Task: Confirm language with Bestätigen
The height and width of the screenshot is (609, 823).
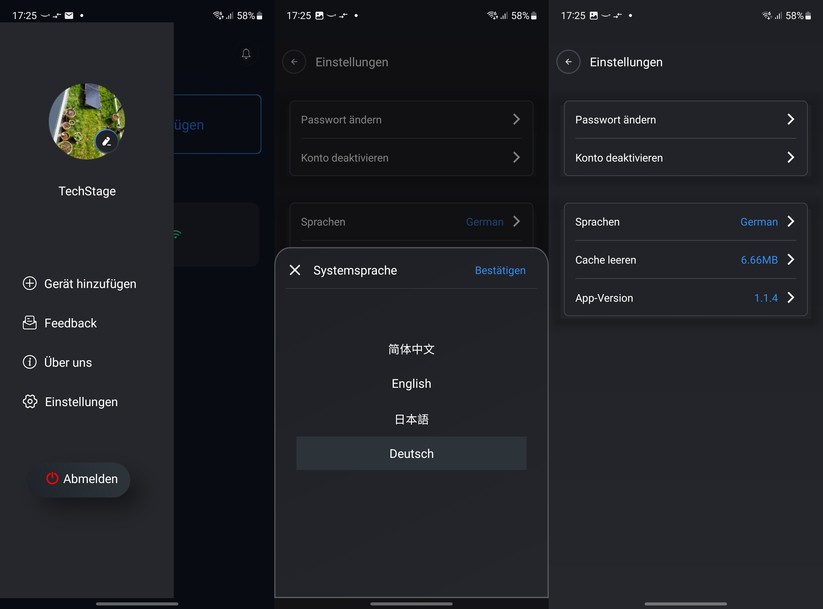Action: [500, 270]
